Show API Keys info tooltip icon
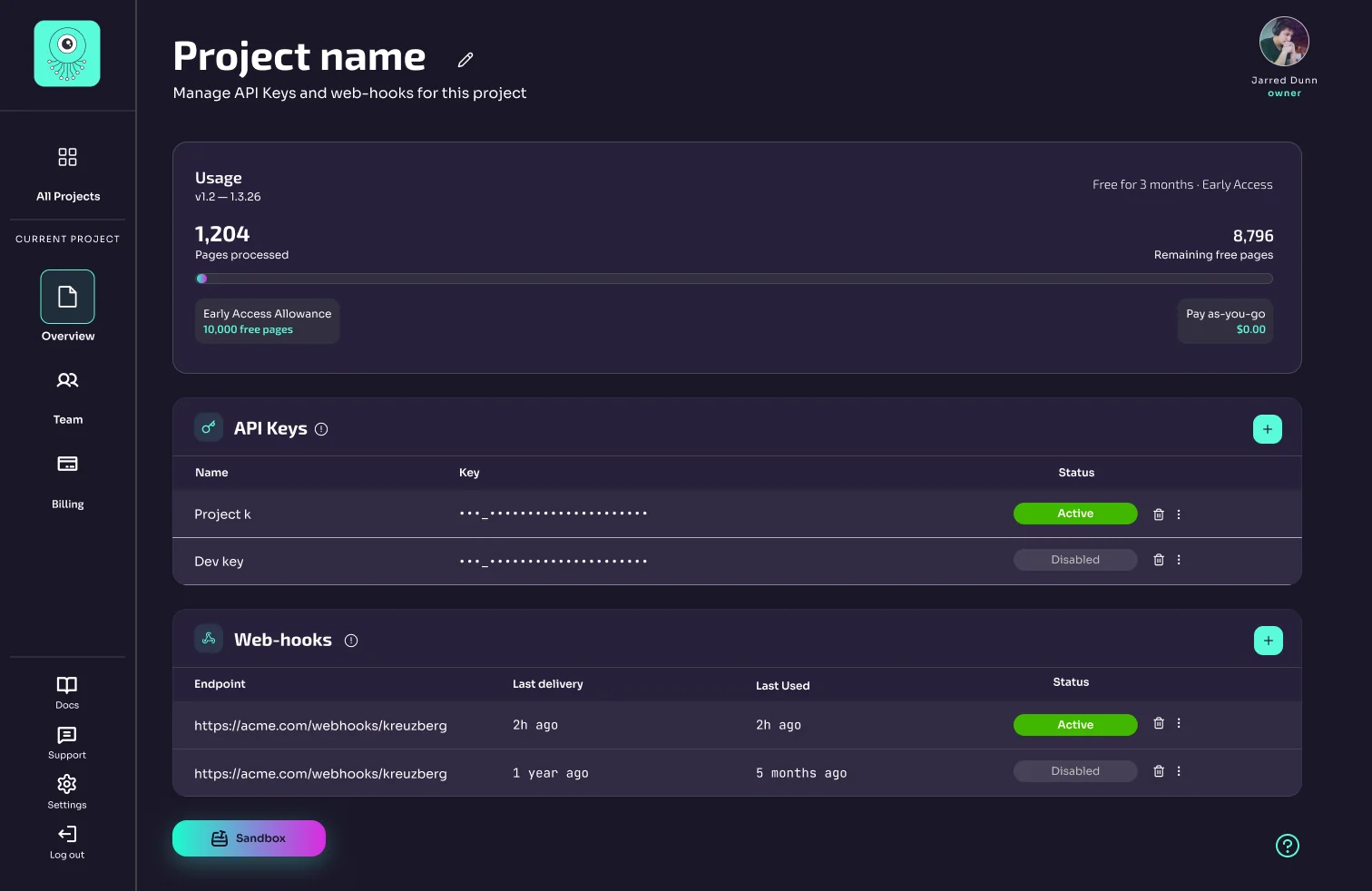This screenshot has height=891, width=1372. point(321,429)
